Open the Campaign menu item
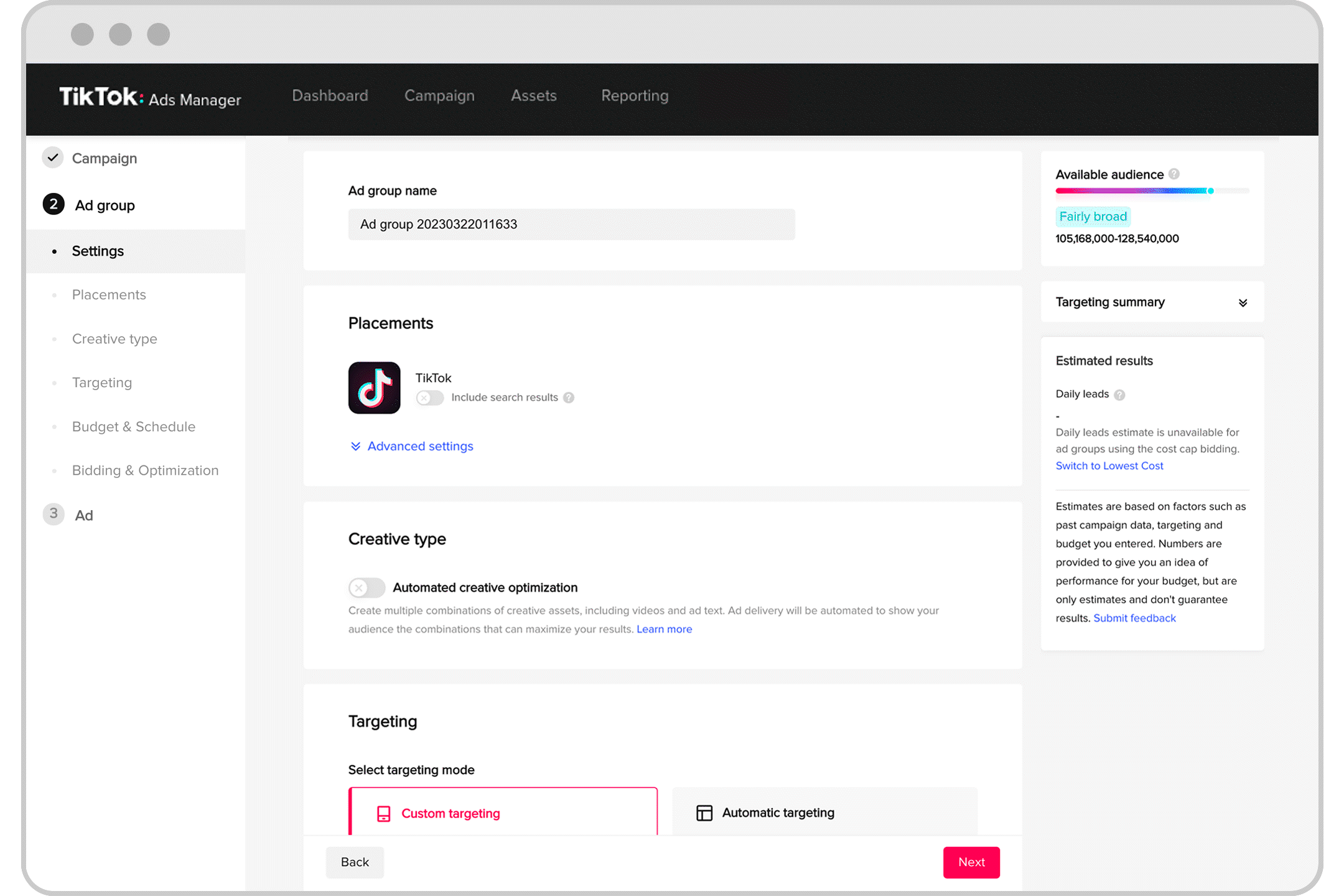 click(x=105, y=158)
